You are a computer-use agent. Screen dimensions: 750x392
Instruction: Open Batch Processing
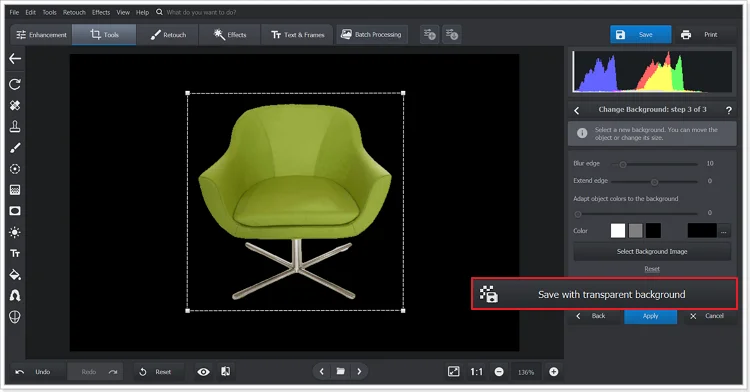(x=372, y=34)
